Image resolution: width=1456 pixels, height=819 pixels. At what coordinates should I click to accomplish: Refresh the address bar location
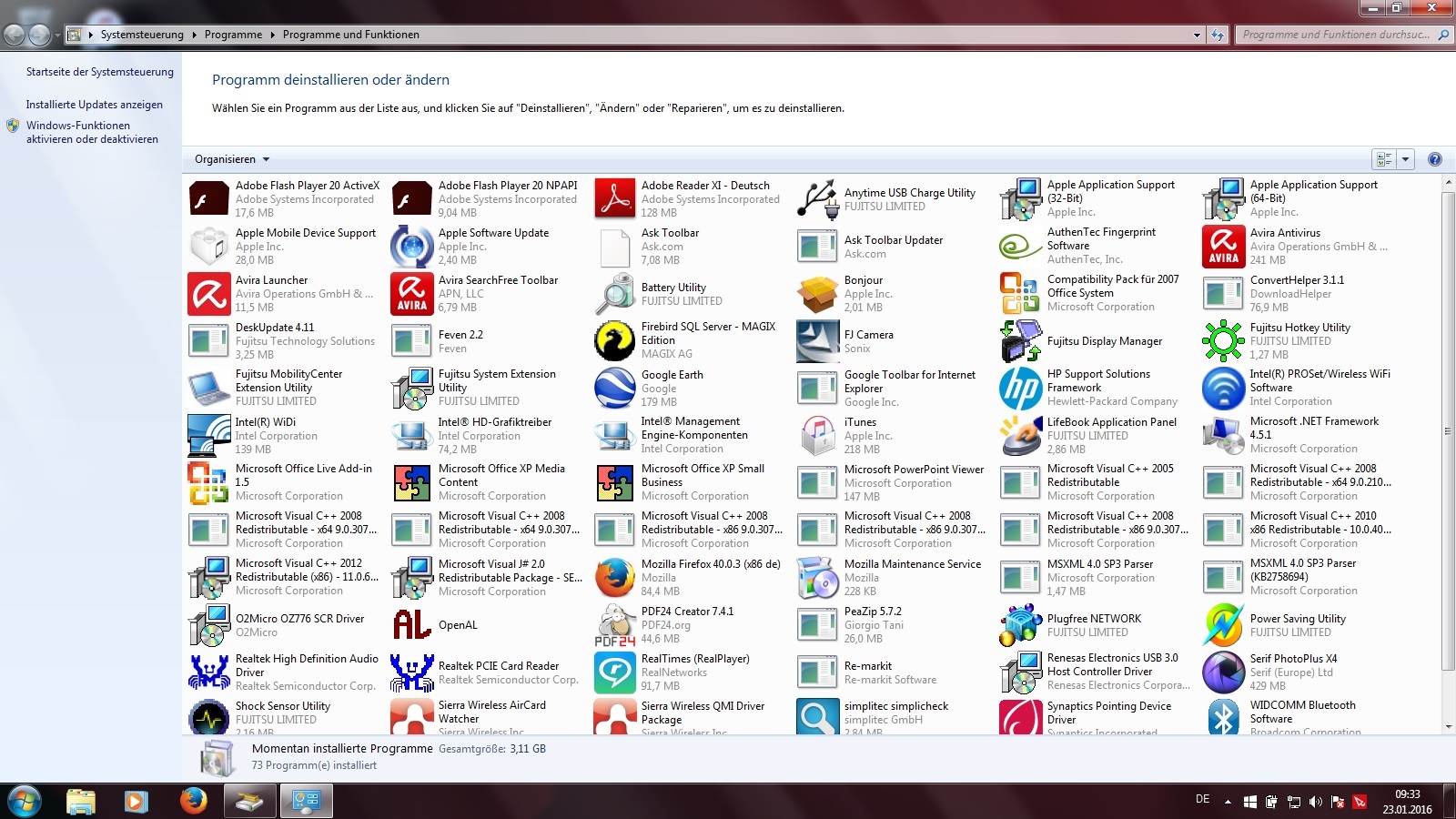(x=1218, y=35)
